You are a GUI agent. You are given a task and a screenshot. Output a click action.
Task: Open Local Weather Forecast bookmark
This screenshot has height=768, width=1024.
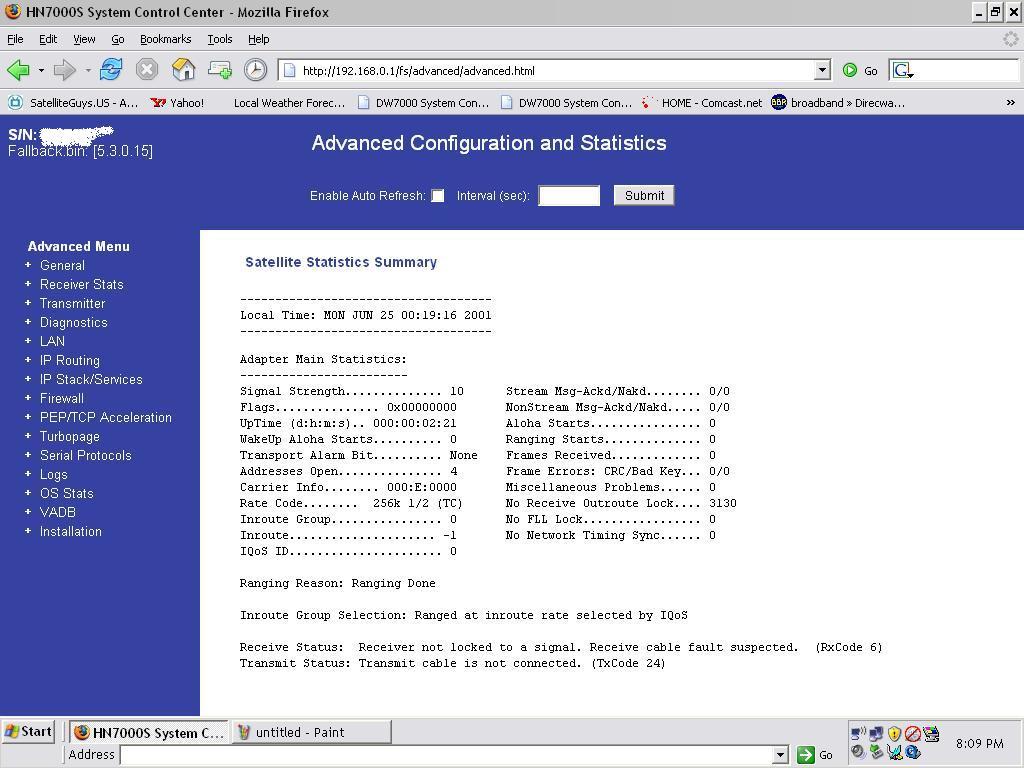289,103
